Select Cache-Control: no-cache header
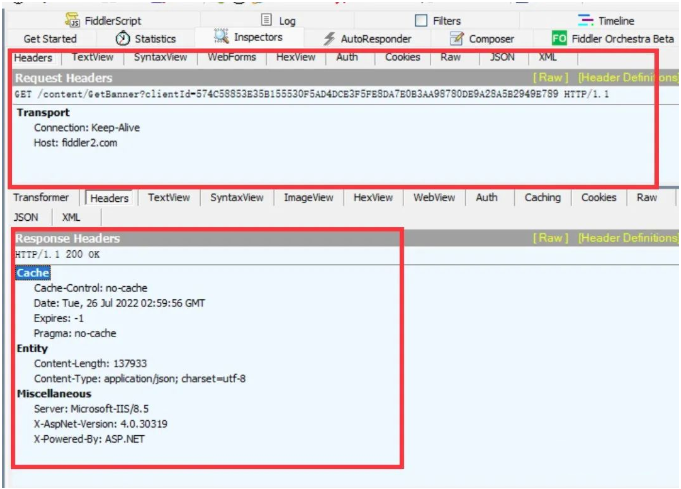This screenshot has height=489, width=681. (x=90, y=288)
